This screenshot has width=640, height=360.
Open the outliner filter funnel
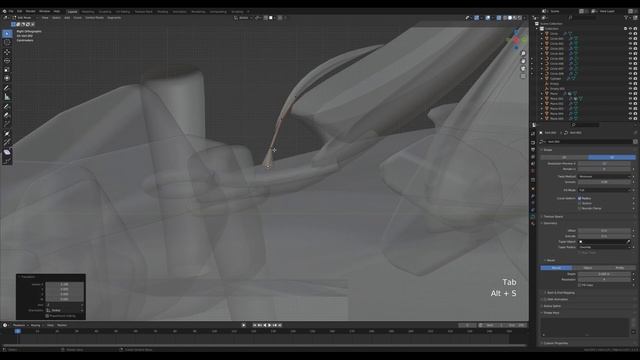626,18
